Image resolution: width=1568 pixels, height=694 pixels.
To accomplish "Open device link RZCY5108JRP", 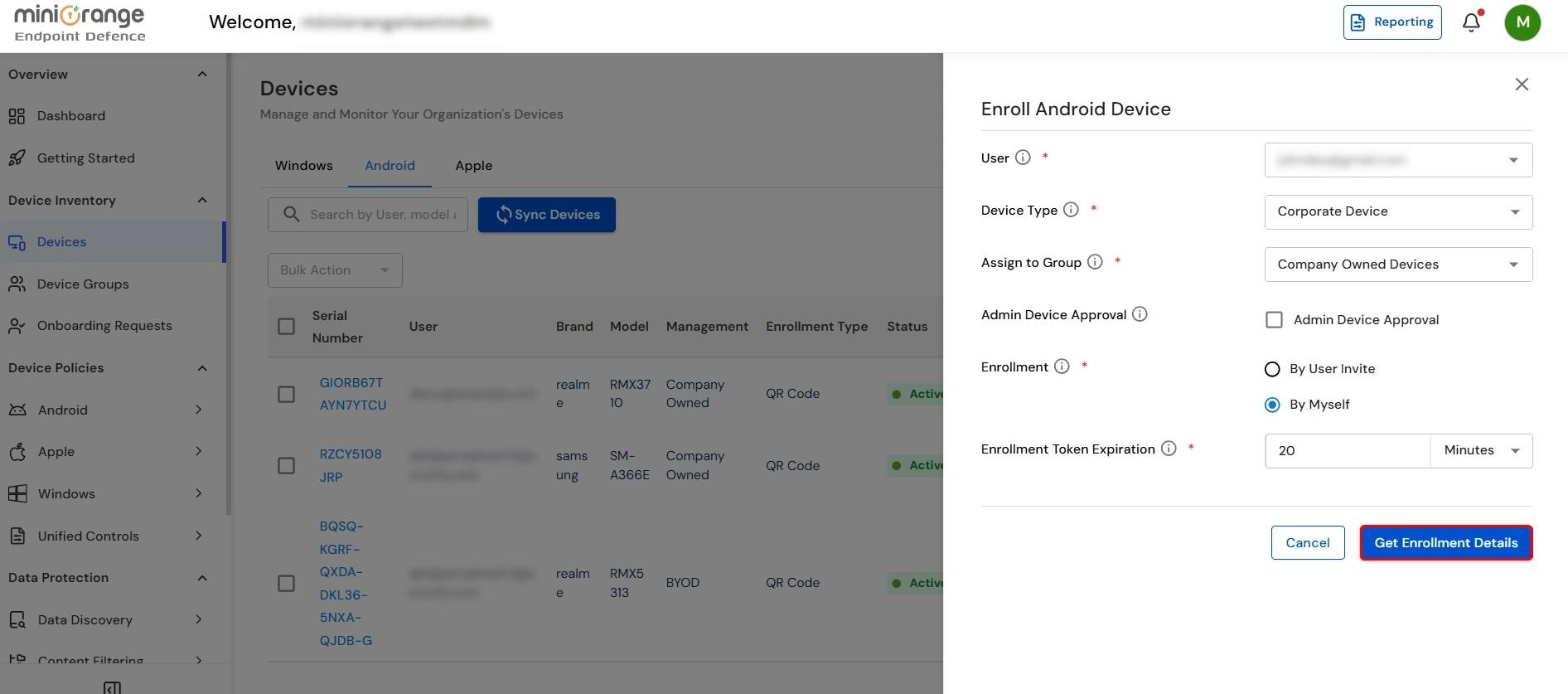I will [351, 465].
